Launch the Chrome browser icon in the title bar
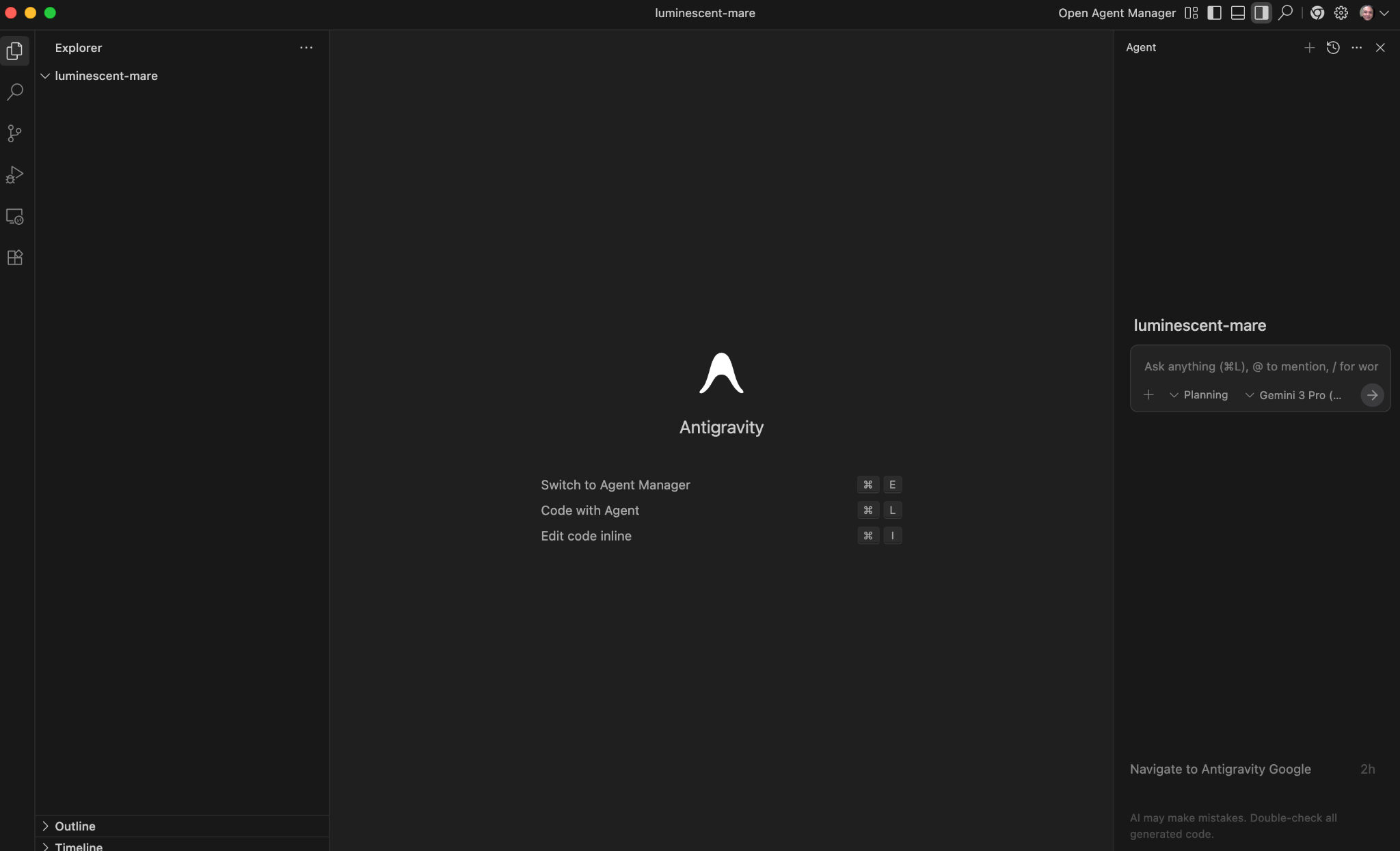Screen dimensions: 1400x851 point(1317,13)
